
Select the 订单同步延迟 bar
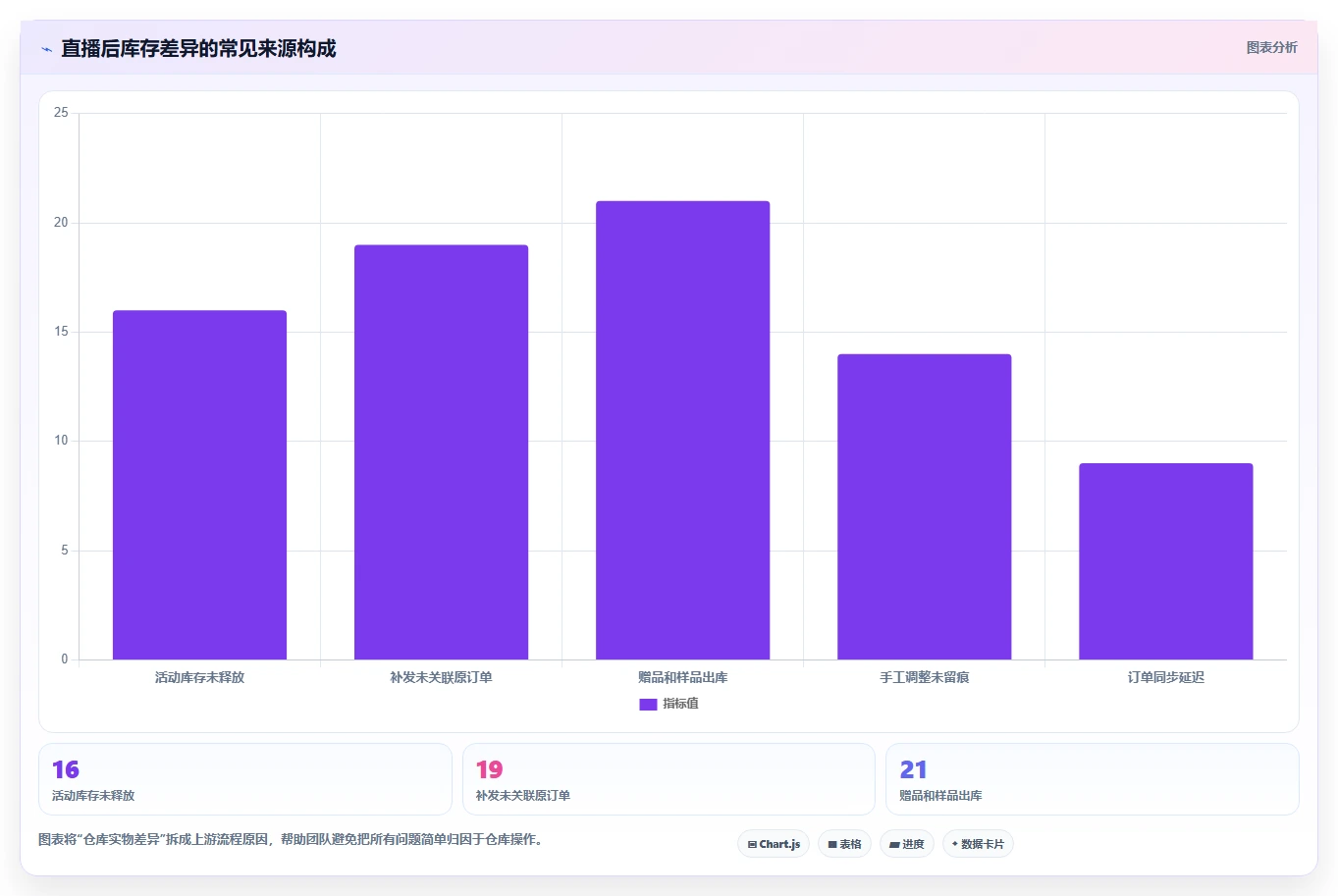coord(1165,561)
